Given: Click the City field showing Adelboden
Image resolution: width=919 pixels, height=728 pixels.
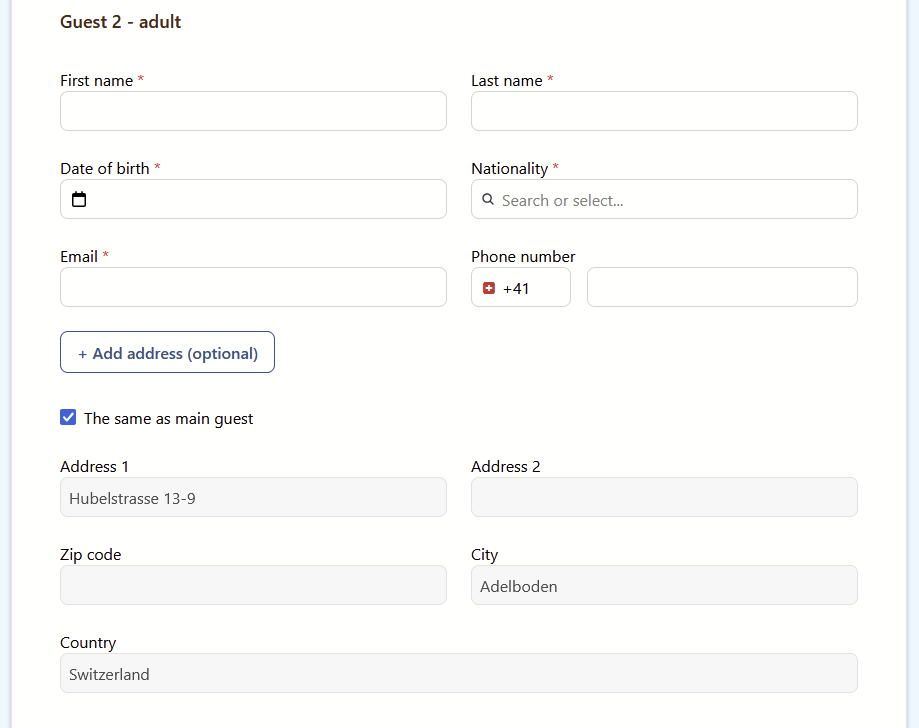Looking at the screenshot, I should [664, 585].
